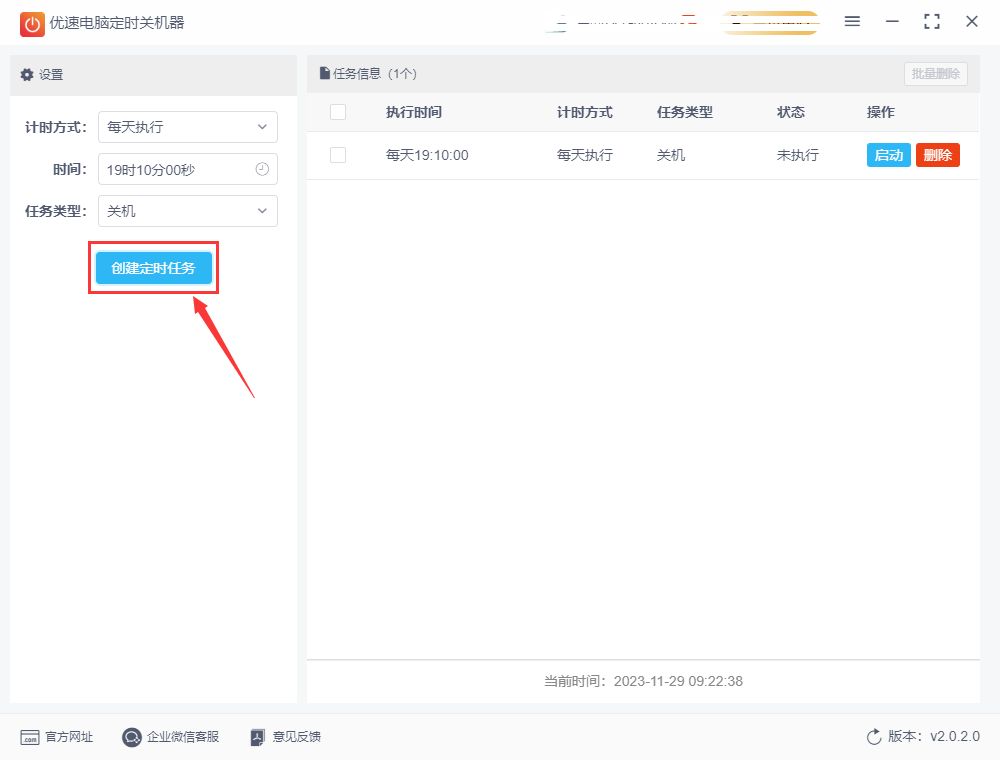Open the feedback link

[286, 737]
